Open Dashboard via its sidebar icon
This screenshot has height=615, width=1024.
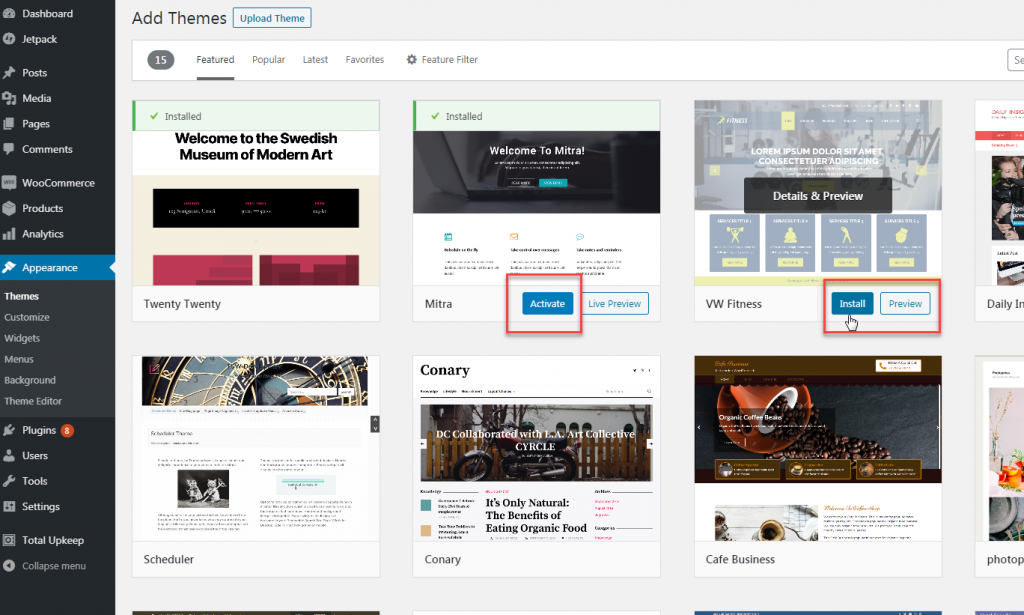(x=8, y=13)
